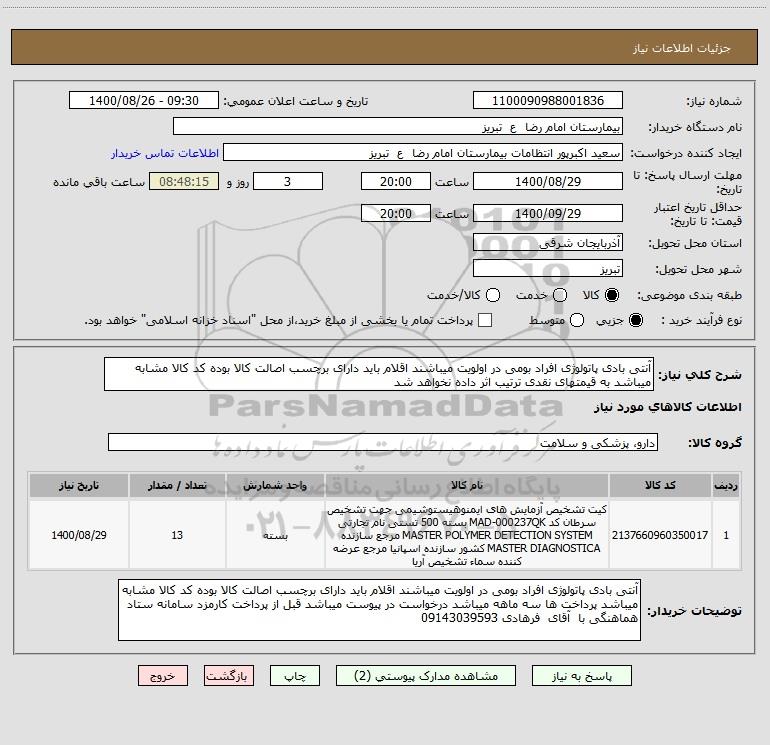The width and height of the screenshot is (770, 745).
Task: Click the اطلاعات کالاهای مورد نیاز heading
Action: 667,407
